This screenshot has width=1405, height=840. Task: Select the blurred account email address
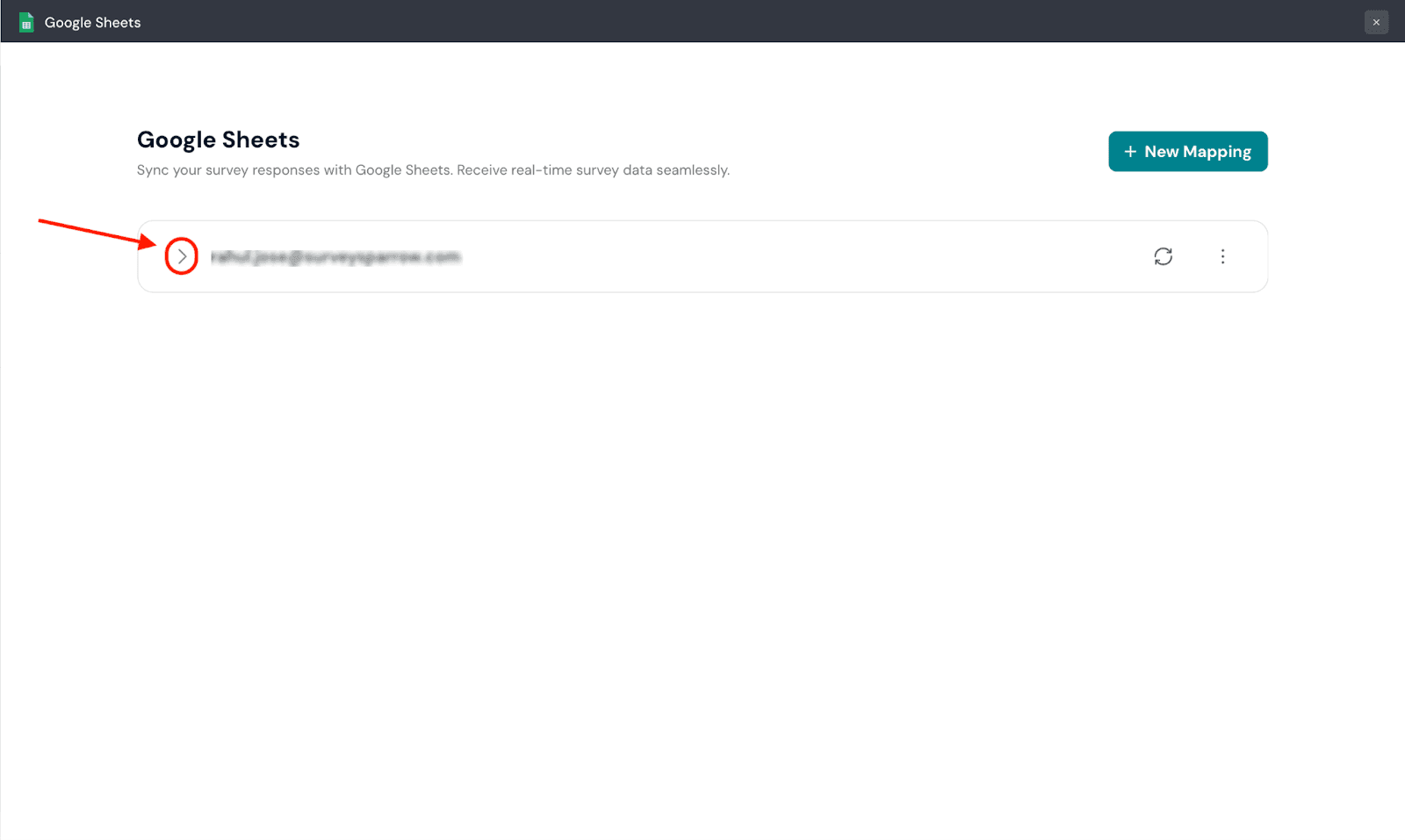[335, 257]
